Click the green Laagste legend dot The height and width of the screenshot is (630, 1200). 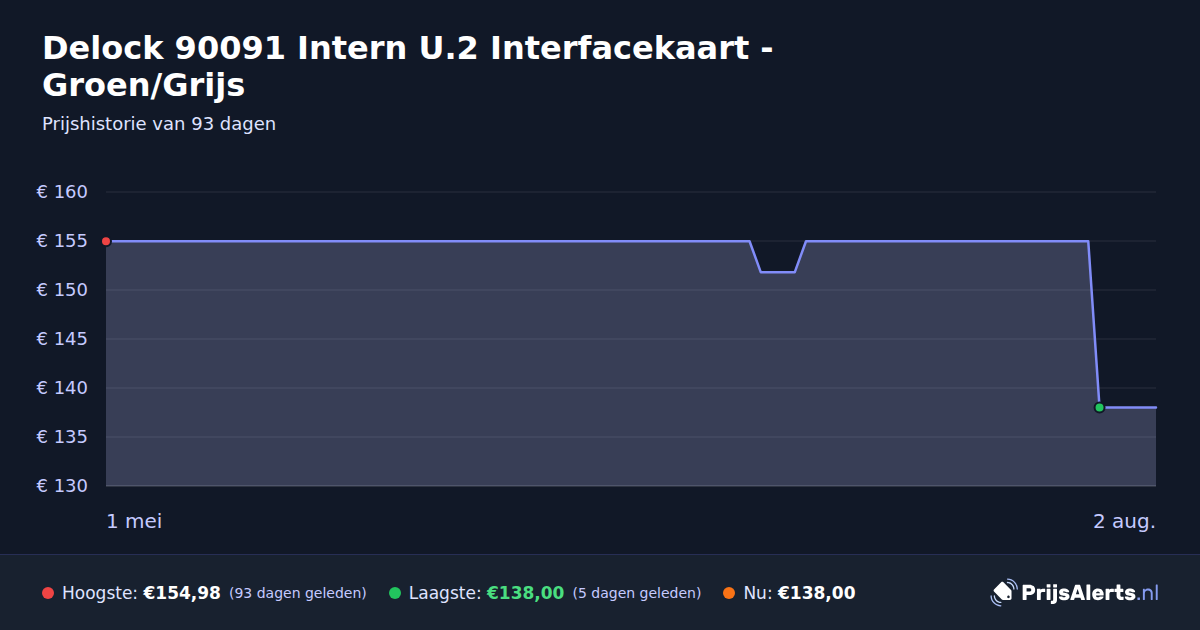(x=395, y=593)
